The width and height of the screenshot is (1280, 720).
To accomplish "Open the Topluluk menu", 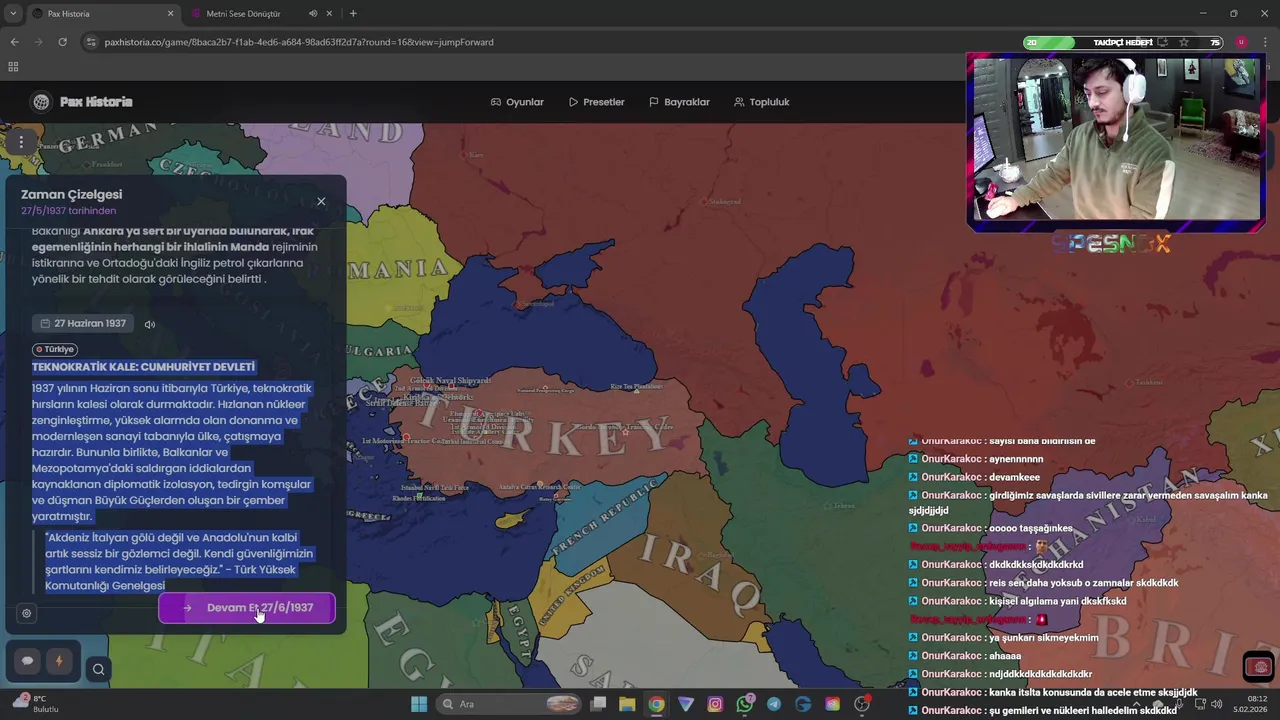I will point(761,102).
